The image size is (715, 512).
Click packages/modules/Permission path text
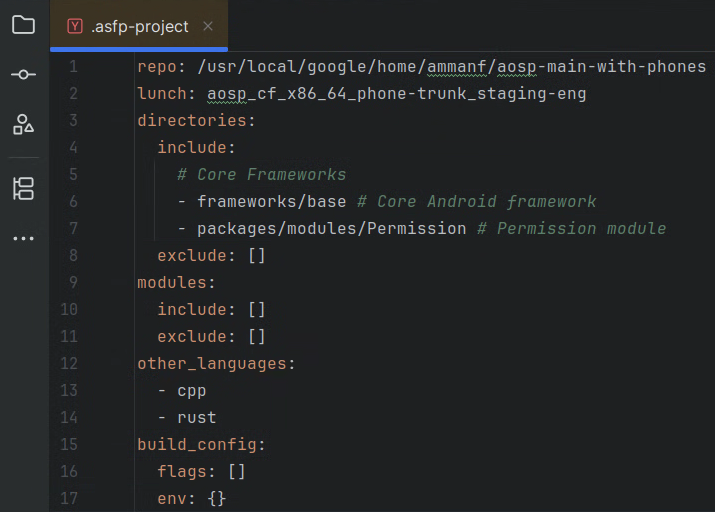pos(331,229)
